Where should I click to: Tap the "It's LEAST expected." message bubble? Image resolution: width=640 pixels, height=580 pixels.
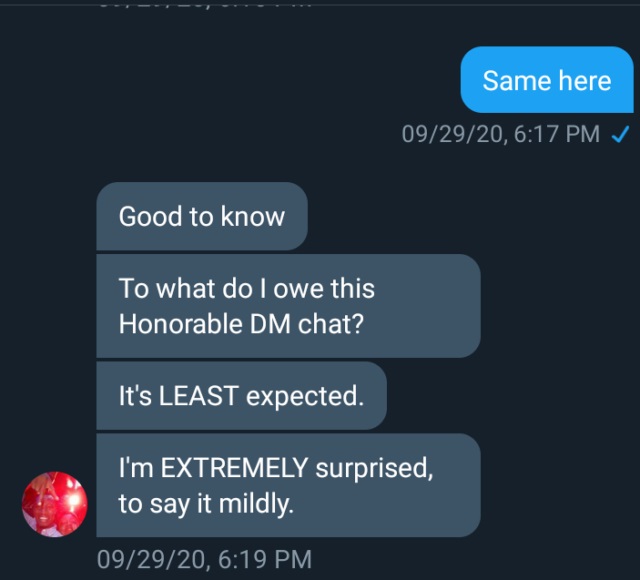240,396
